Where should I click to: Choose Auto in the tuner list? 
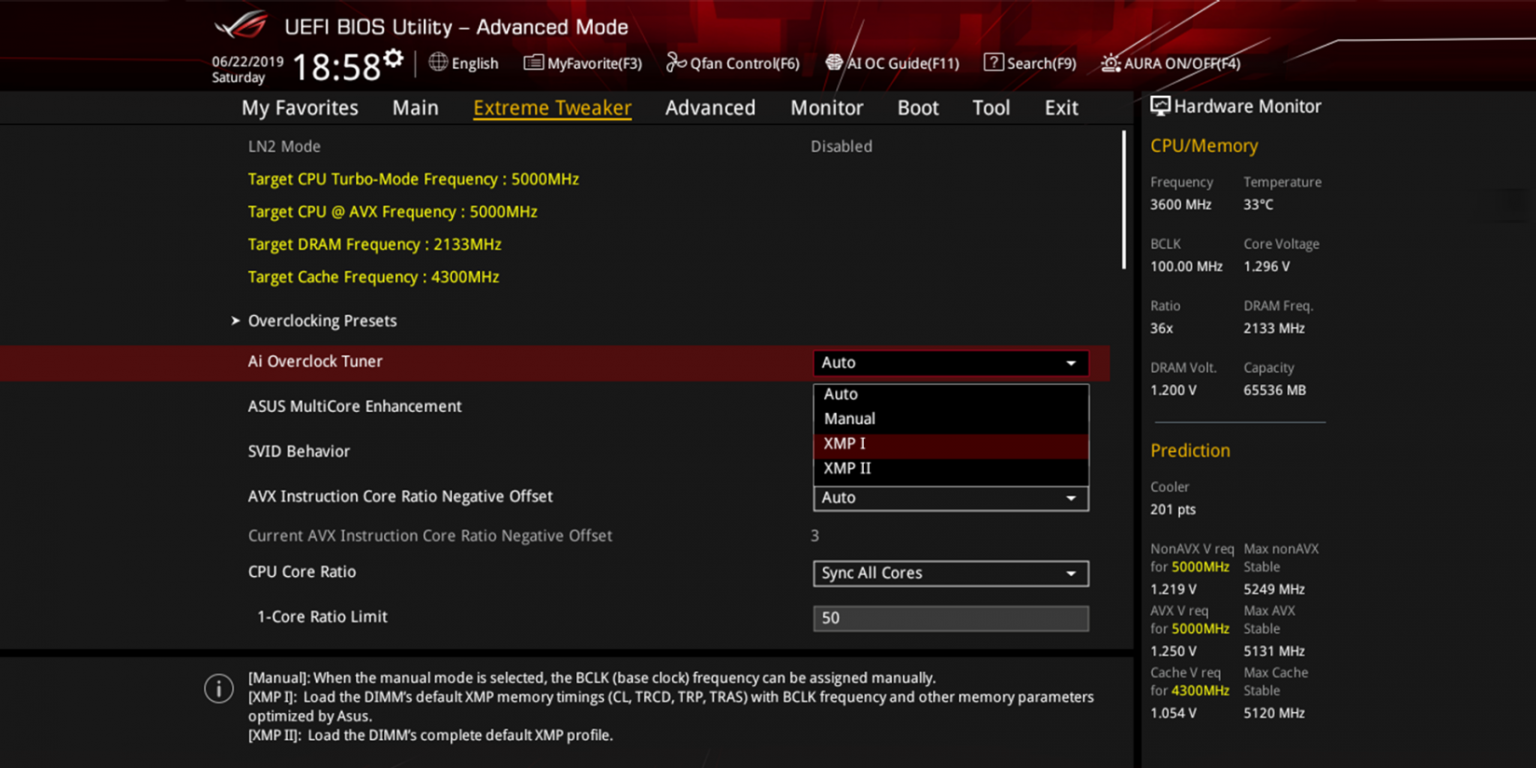[x=950, y=394]
